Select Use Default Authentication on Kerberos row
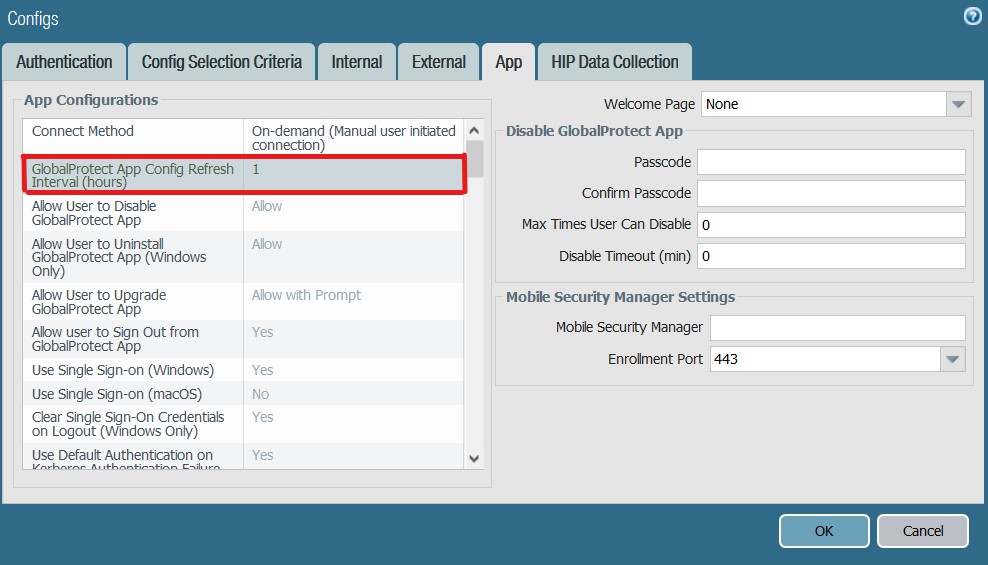988x565 pixels. point(244,456)
